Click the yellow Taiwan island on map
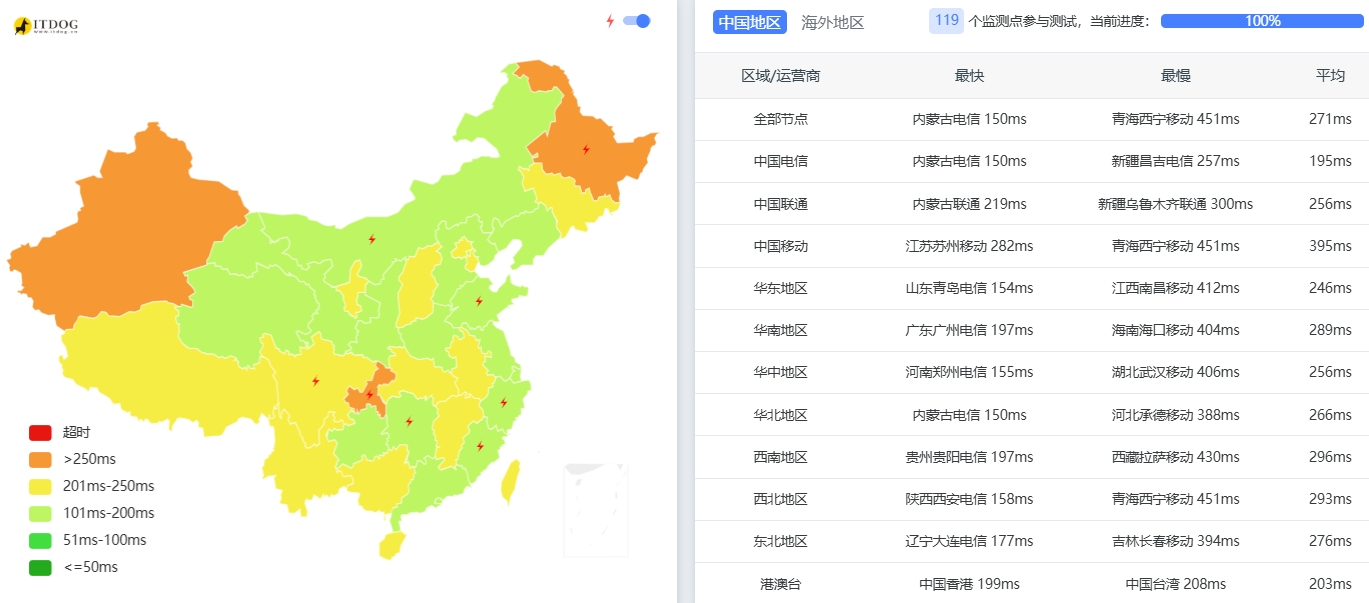The height and width of the screenshot is (603, 1369). pos(509,482)
